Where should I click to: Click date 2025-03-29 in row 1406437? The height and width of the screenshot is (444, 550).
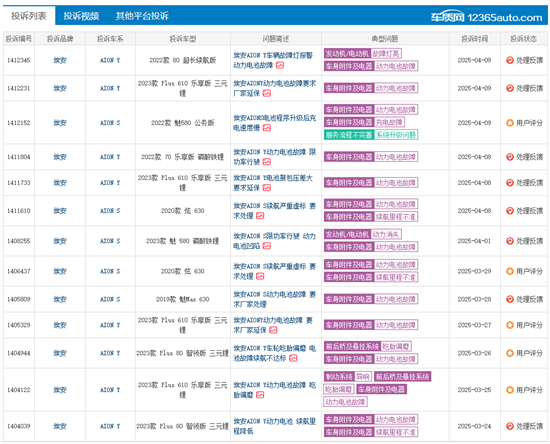coord(475,271)
